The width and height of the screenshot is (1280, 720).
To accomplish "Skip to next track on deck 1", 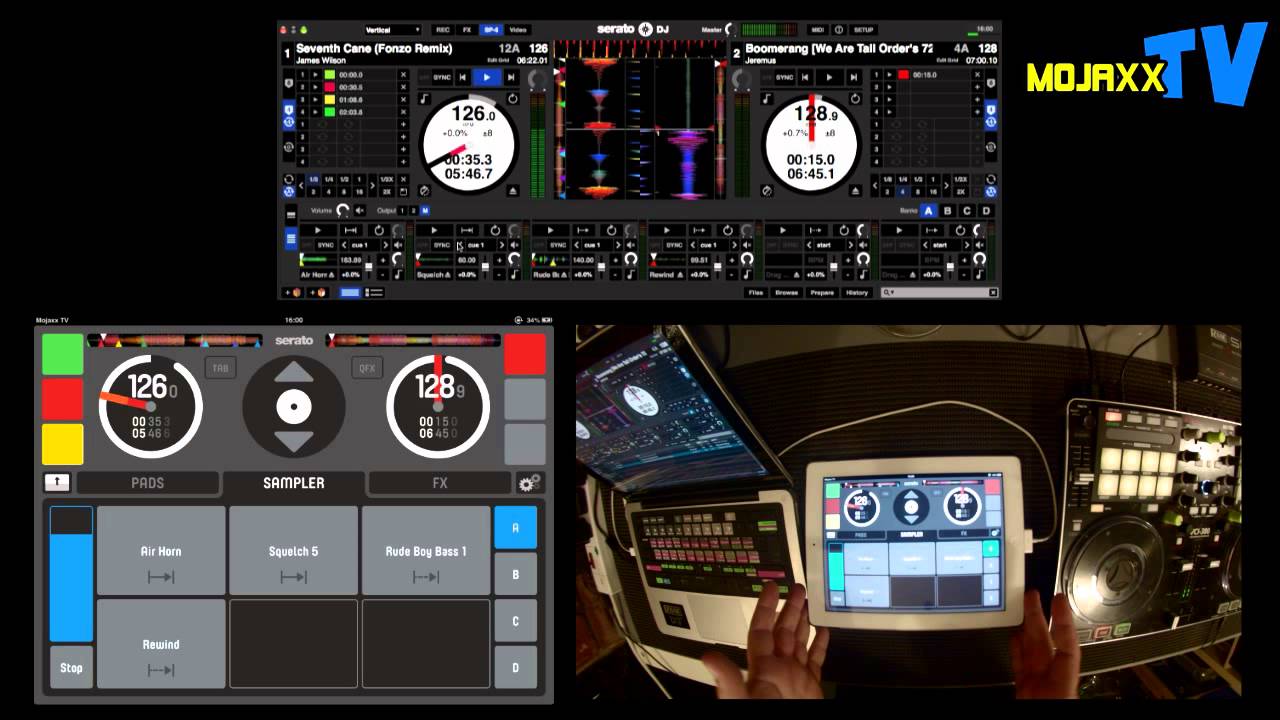I will point(511,77).
